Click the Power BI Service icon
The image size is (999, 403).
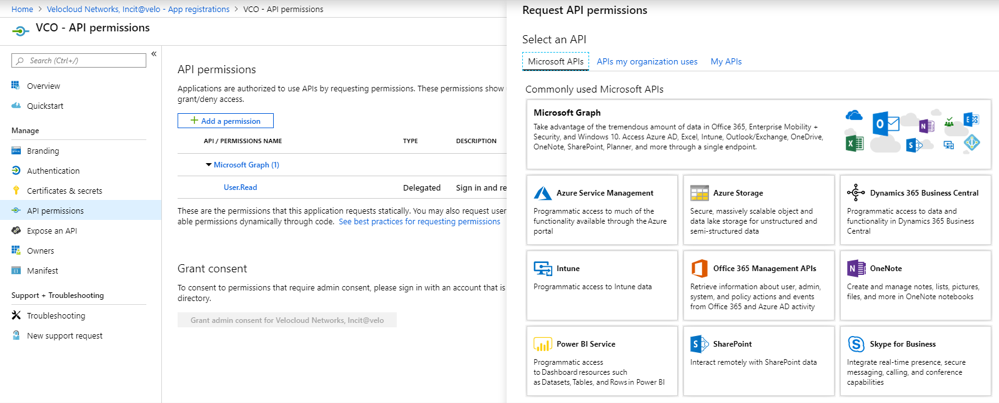click(x=543, y=344)
